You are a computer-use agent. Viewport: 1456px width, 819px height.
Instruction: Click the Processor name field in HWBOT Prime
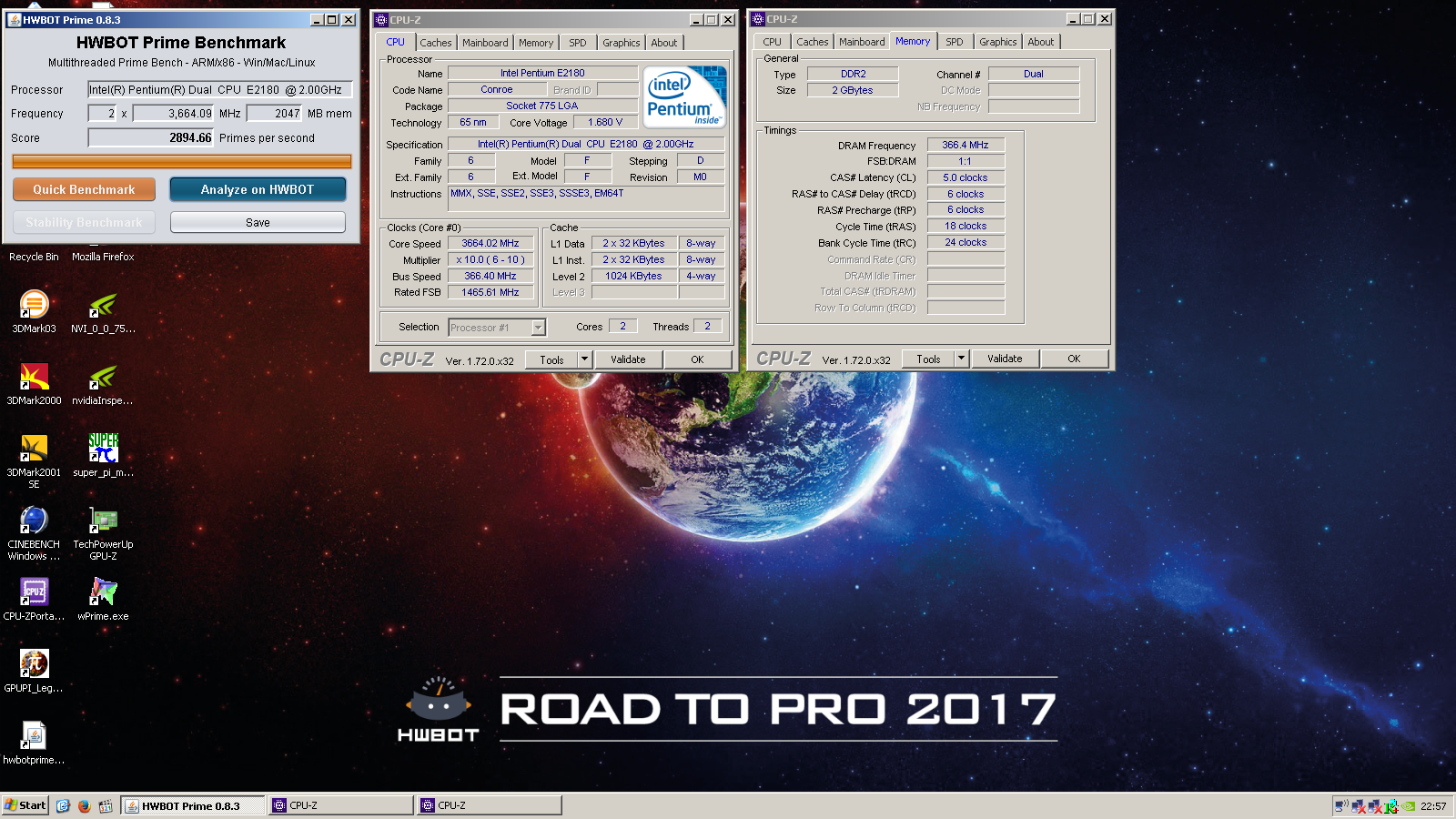[x=219, y=89]
